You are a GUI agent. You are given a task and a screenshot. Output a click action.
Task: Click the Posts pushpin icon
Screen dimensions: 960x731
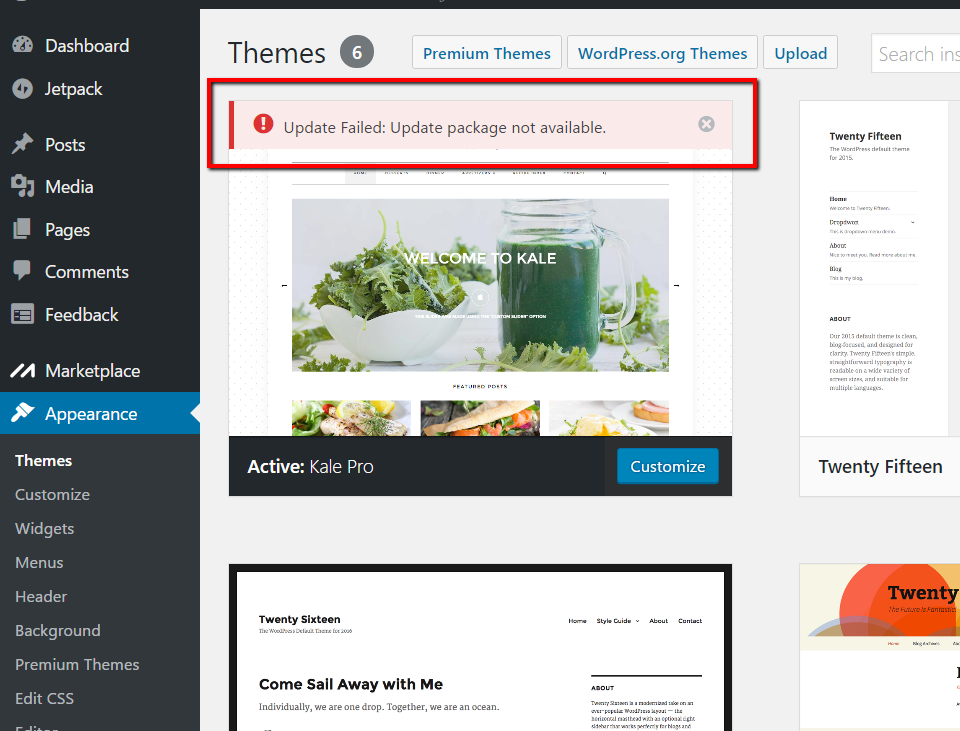tap(23, 144)
